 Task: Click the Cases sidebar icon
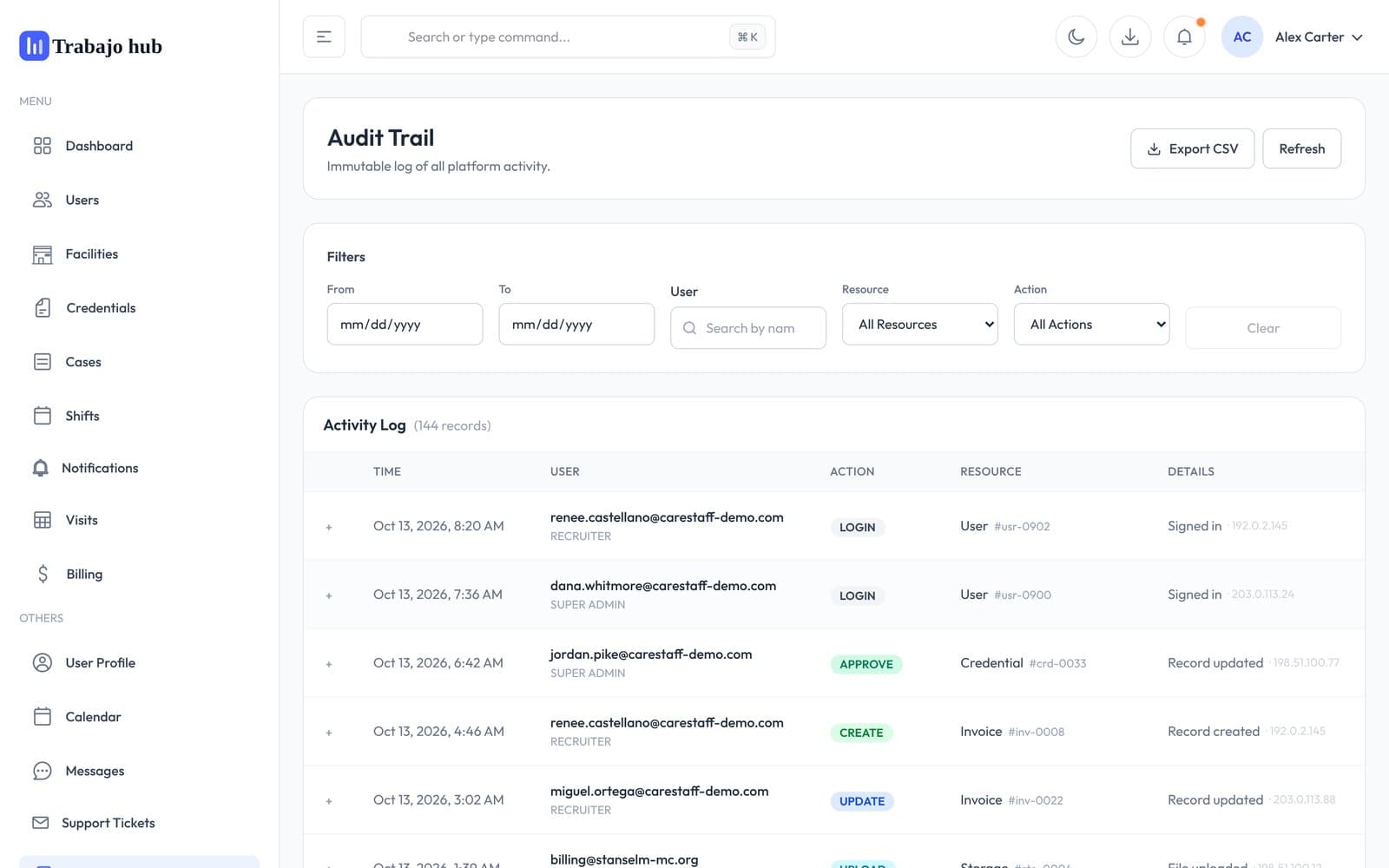point(43,362)
